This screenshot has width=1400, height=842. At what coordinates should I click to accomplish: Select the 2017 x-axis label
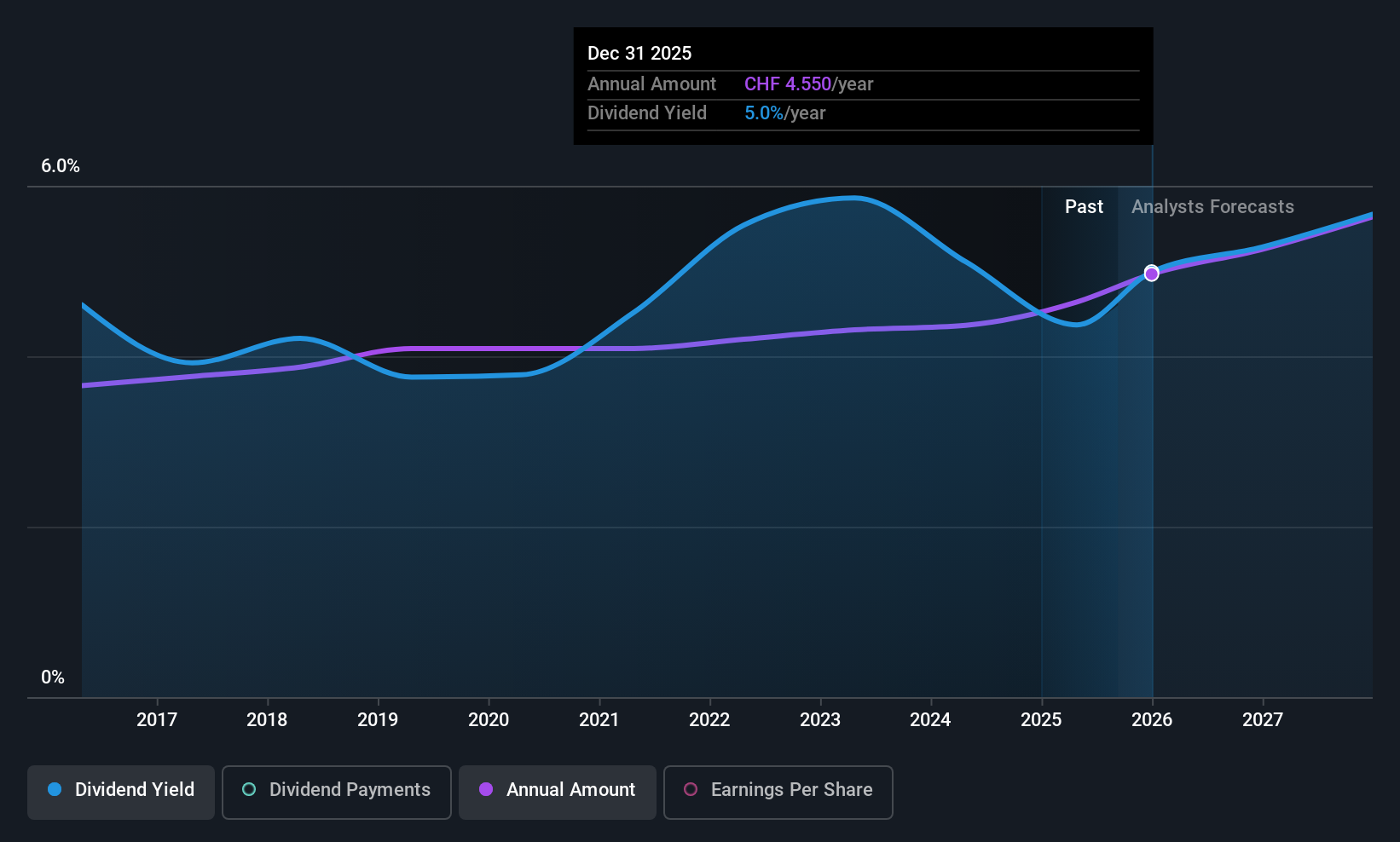pos(157,719)
